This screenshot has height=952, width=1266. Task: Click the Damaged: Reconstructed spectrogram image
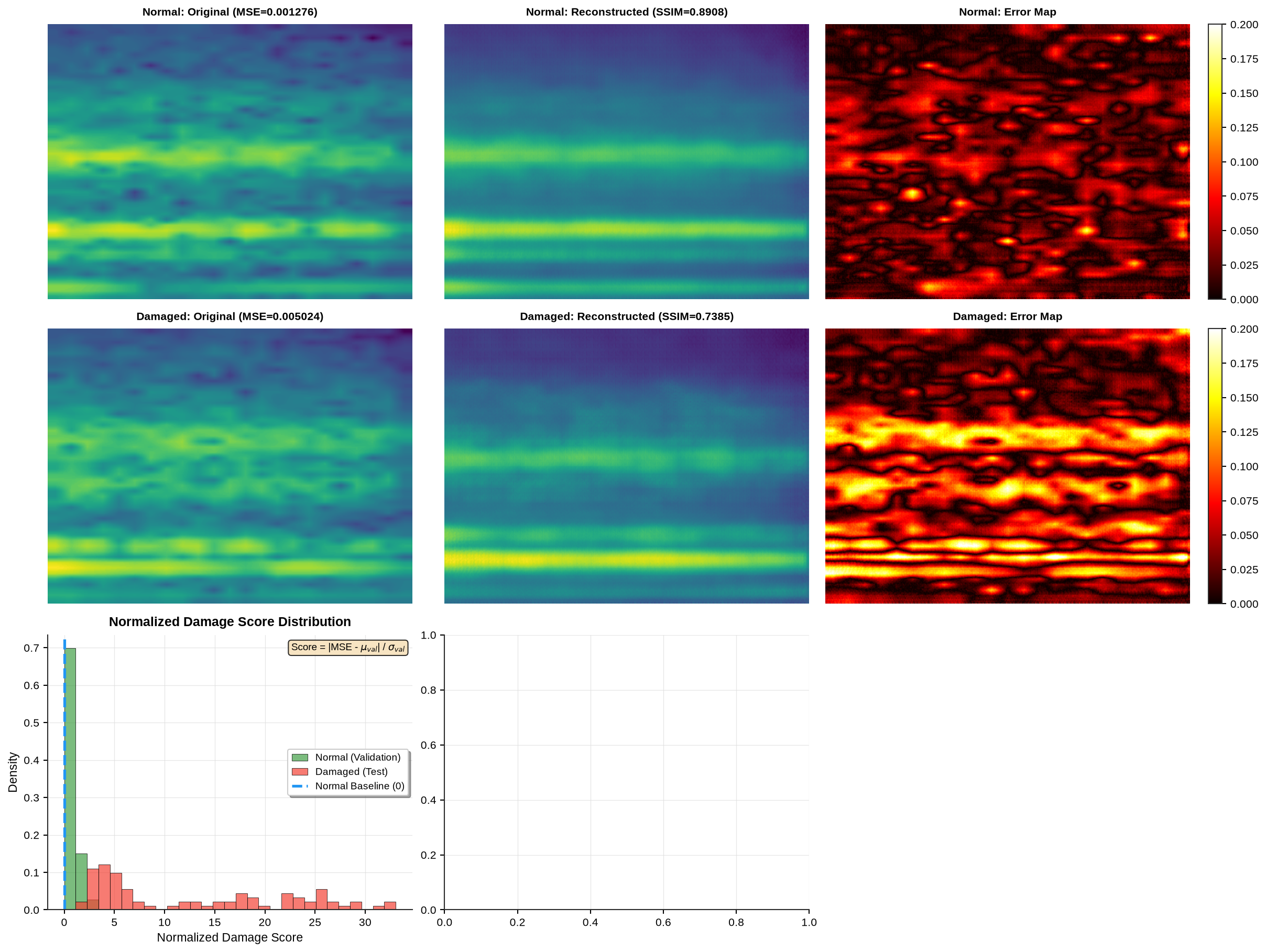point(626,466)
